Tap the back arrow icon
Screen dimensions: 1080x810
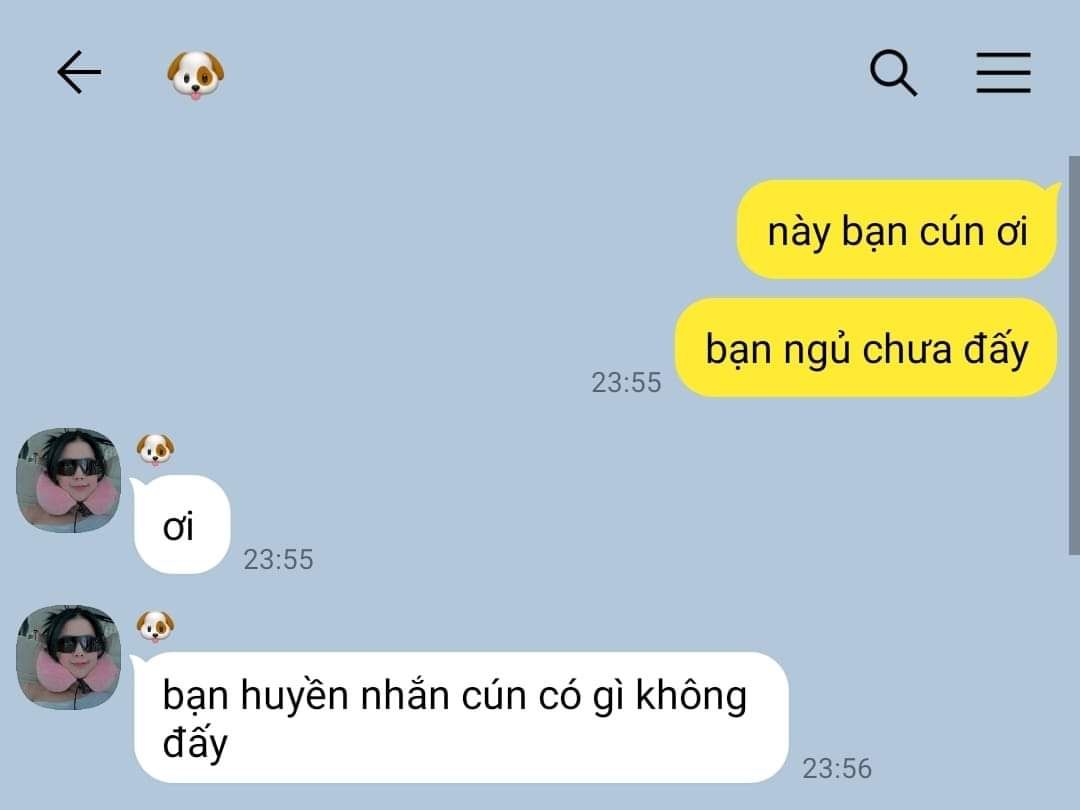click(x=79, y=72)
